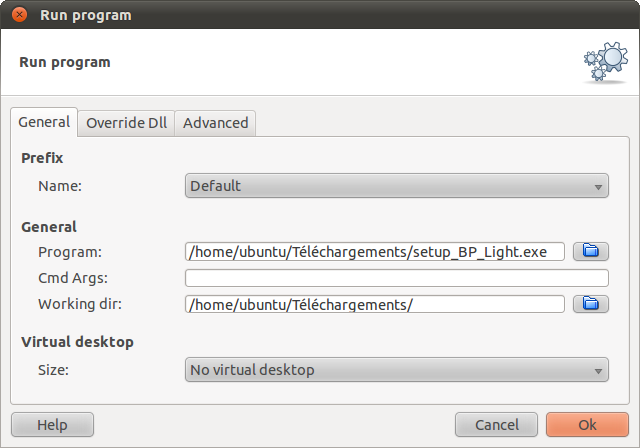
Task: Cancel the Run program dialog
Action: coord(496,425)
